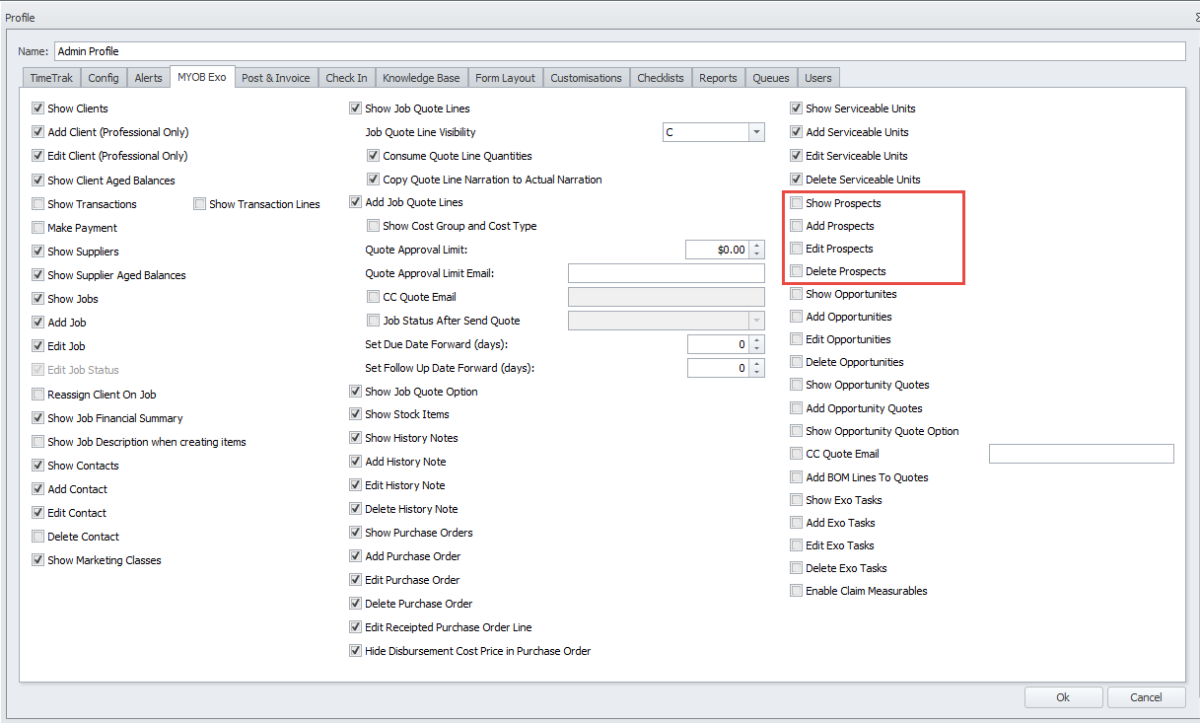This screenshot has width=1200, height=723.
Task: Uncheck Show Client Aged Balances
Action: [x=38, y=181]
